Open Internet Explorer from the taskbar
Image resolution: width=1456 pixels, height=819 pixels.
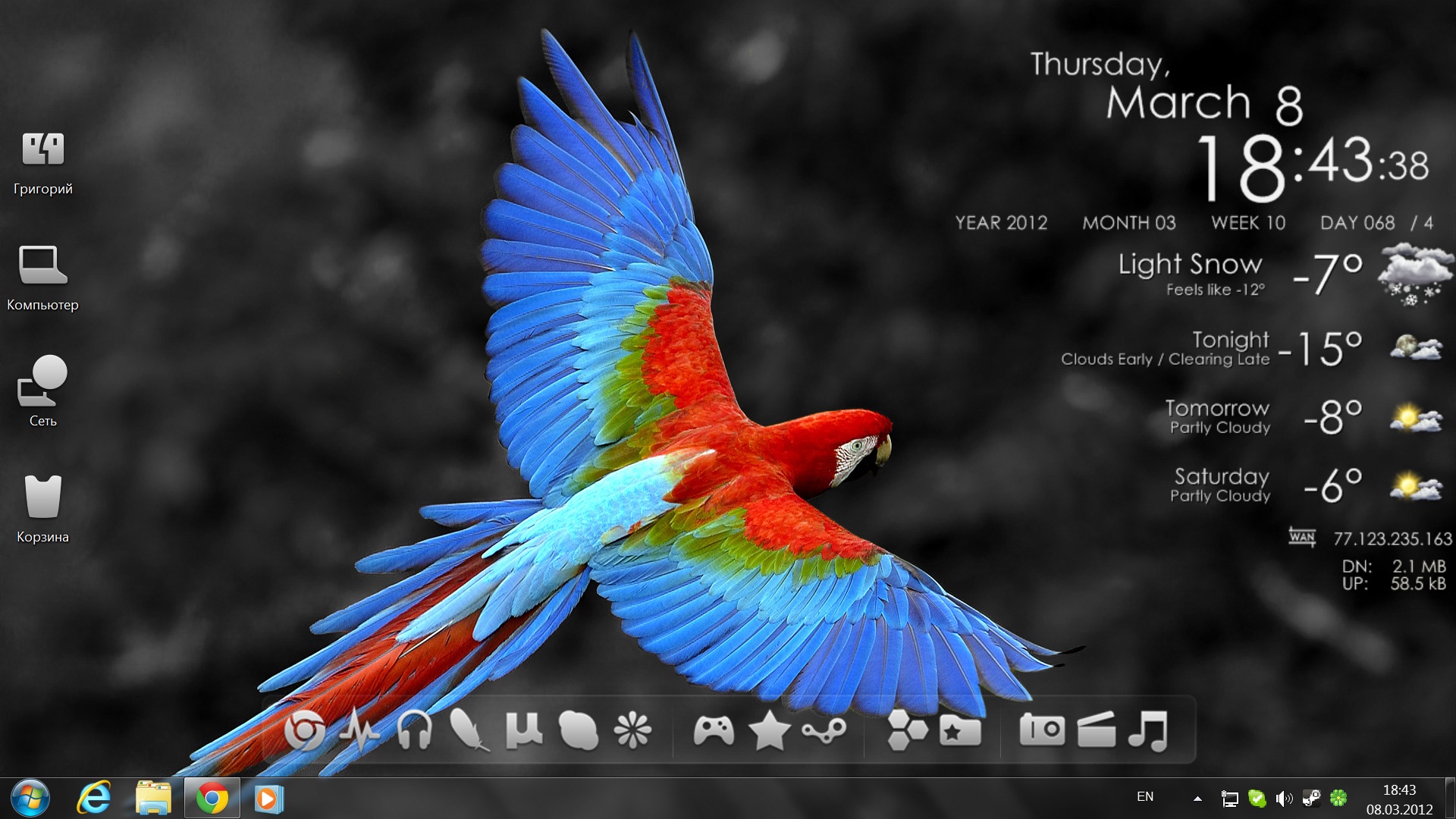click(x=94, y=799)
